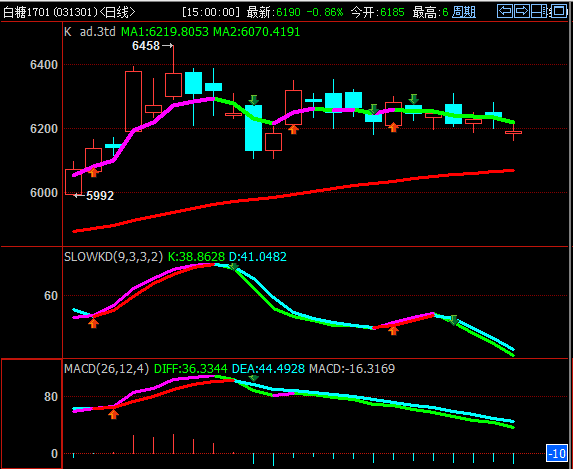573x469 pixels.
Task: Click the 5992 low price marker
Action: (x=94, y=196)
